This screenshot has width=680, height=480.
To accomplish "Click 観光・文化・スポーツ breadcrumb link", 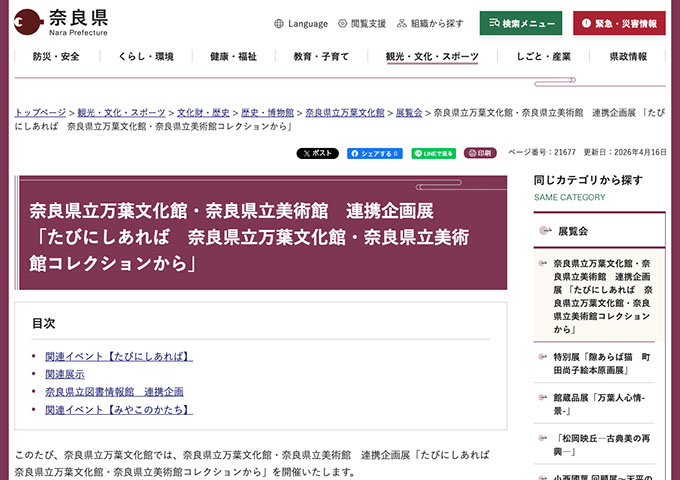I will 121,113.
